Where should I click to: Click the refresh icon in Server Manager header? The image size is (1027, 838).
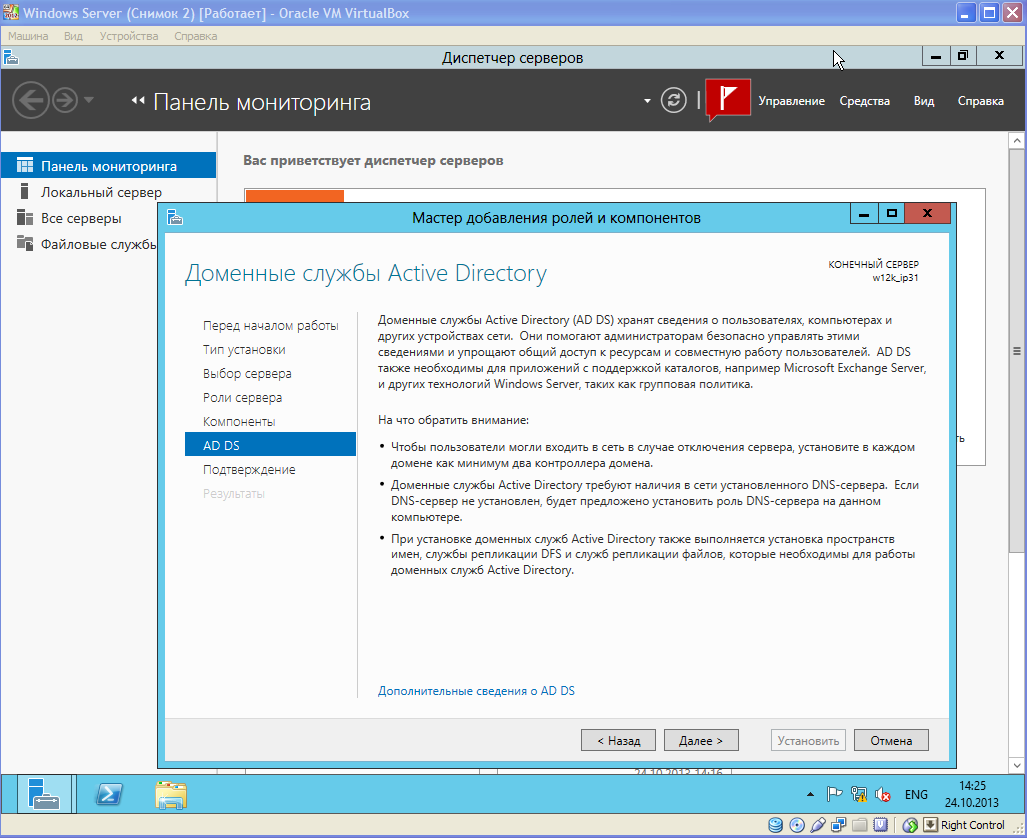click(x=673, y=100)
